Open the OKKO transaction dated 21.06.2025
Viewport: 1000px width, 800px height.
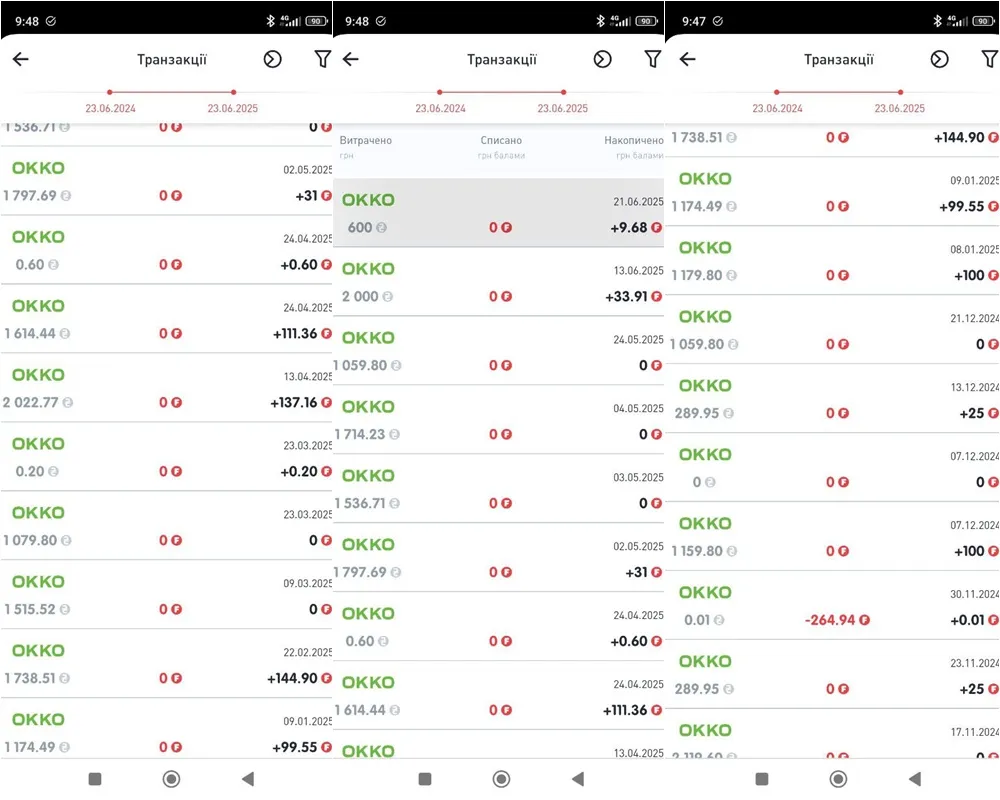coord(498,214)
